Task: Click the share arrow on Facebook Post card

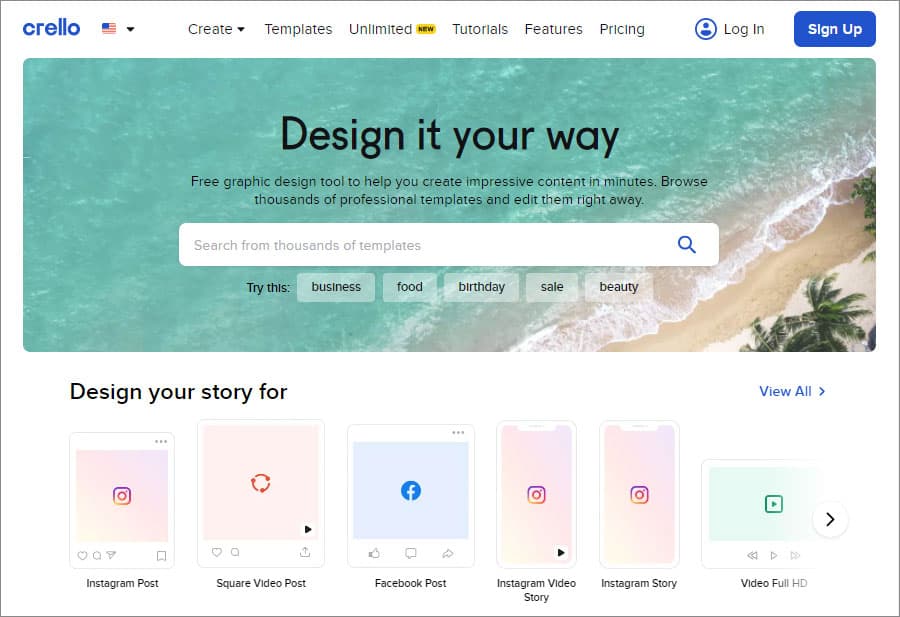Action: (x=448, y=553)
